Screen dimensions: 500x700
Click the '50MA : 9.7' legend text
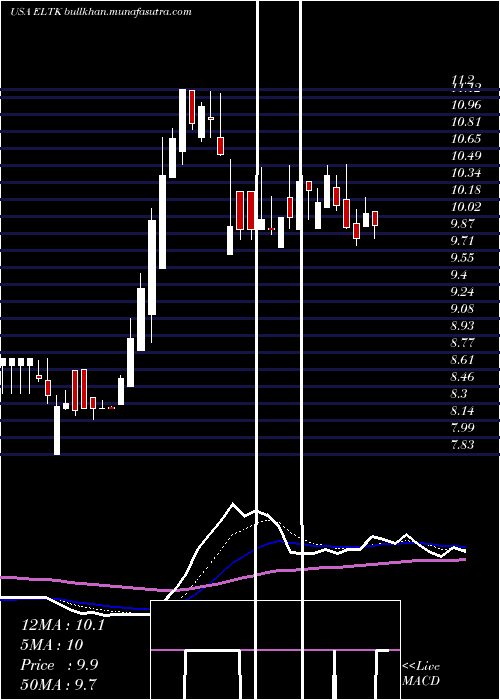tap(59, 684)
